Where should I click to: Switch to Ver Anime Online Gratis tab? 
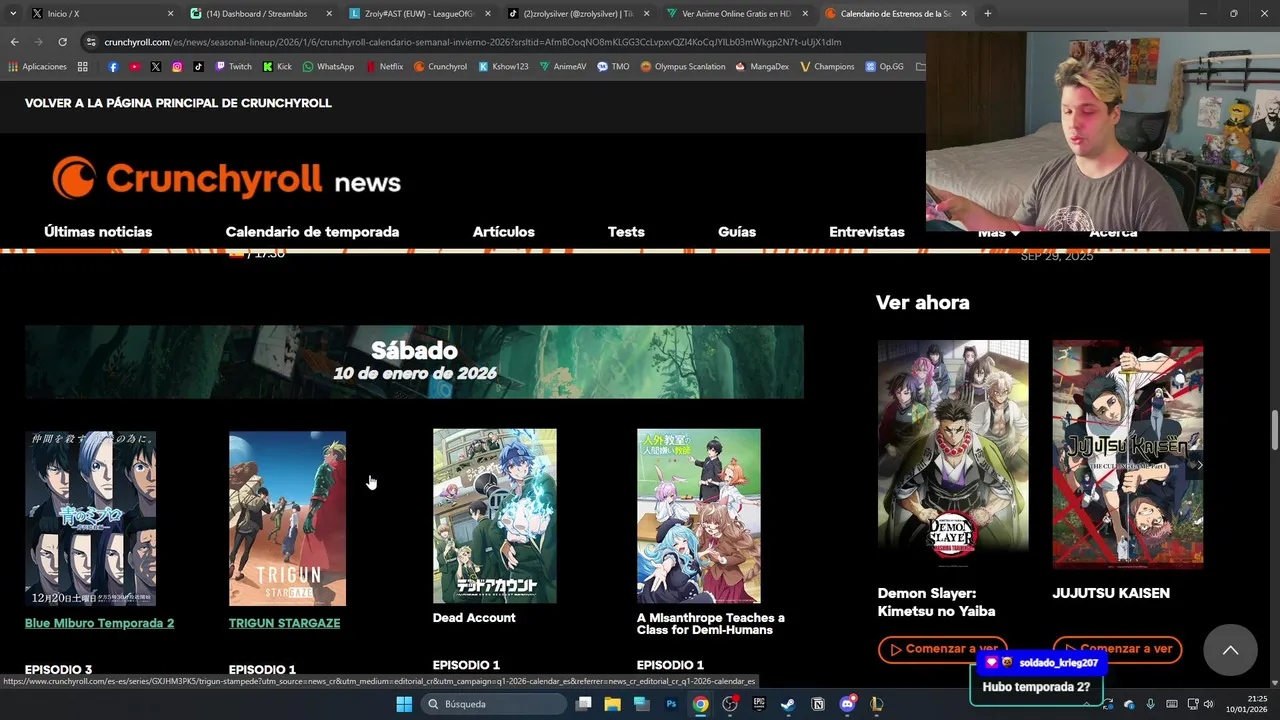tap(735, 14)
